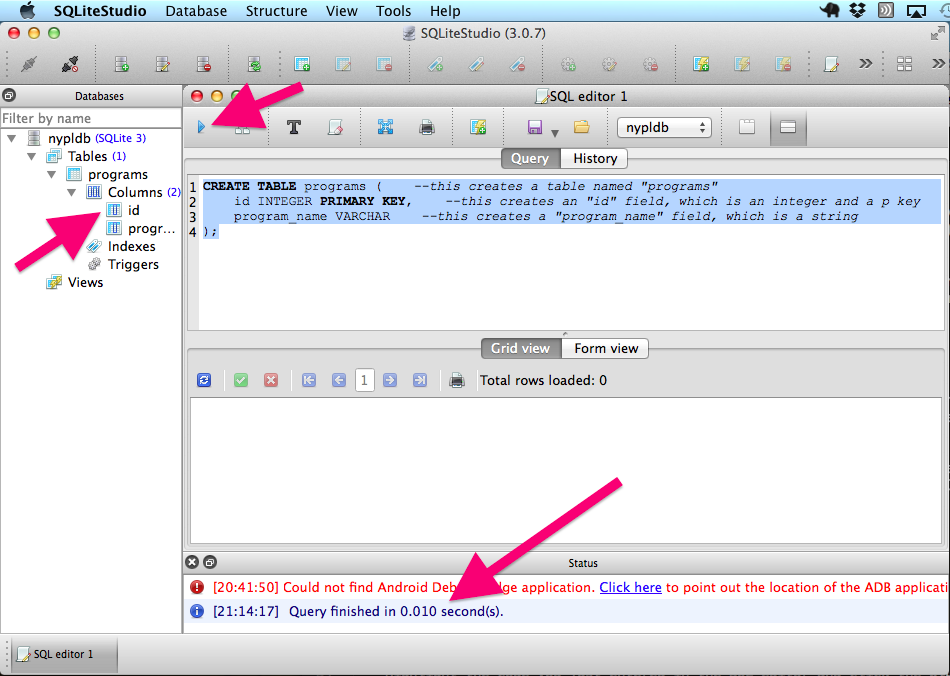Image resolution: width=950 pixels, height=676 pixels.
Task: Go to the next results page
Action: point(390,380)
